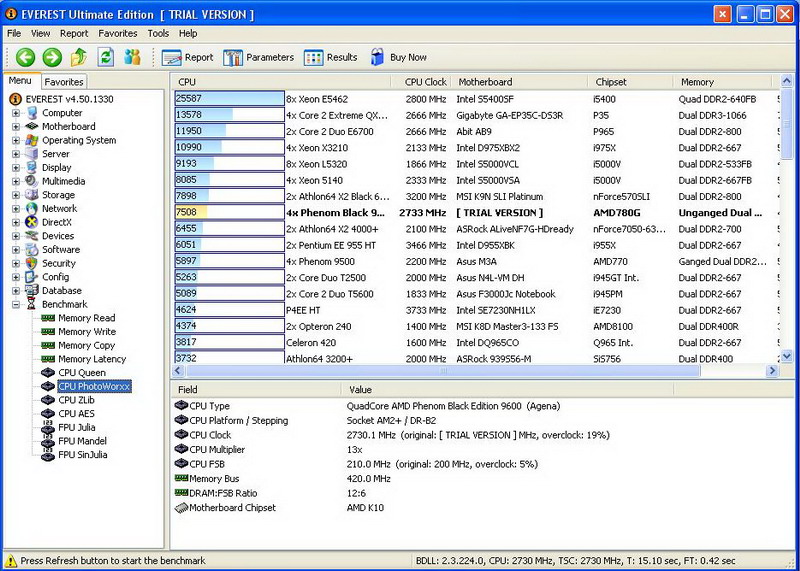Select the Computer tree icon
Image resolution: width=800 pixels, height=571 pixels.
pyautogui.click(x=32, y=113)
